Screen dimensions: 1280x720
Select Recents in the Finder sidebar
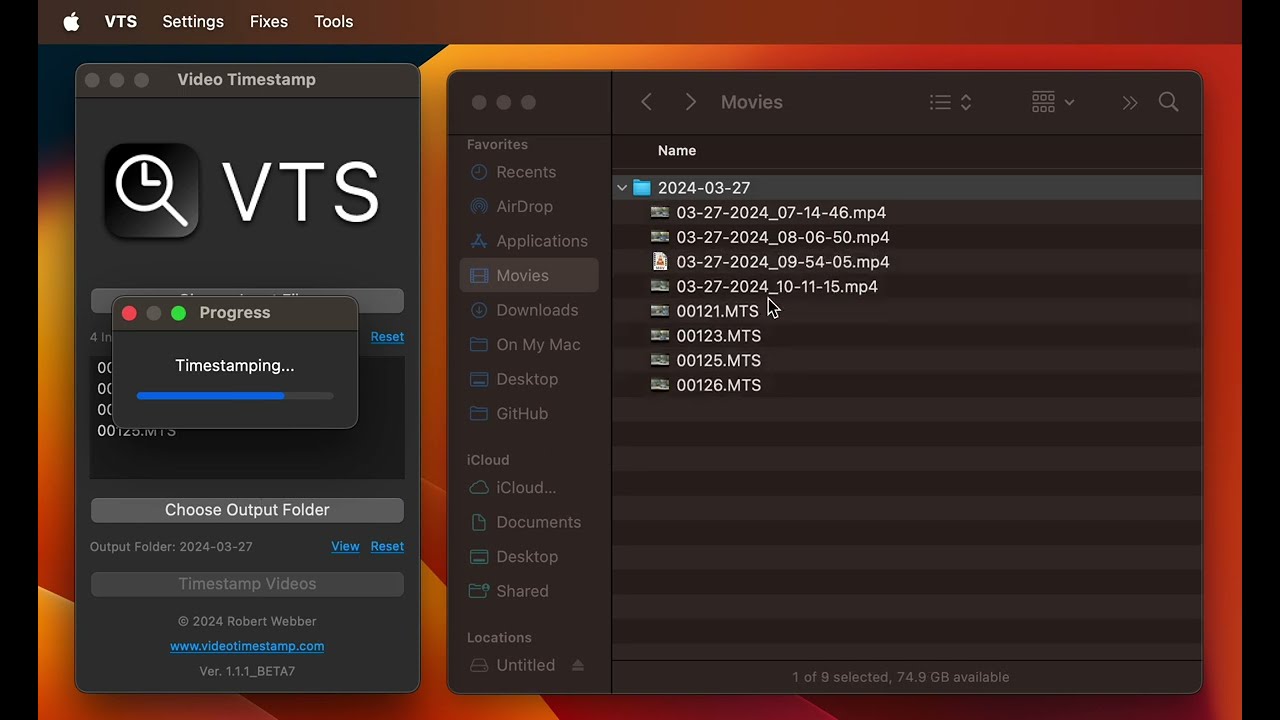point(526,171)
